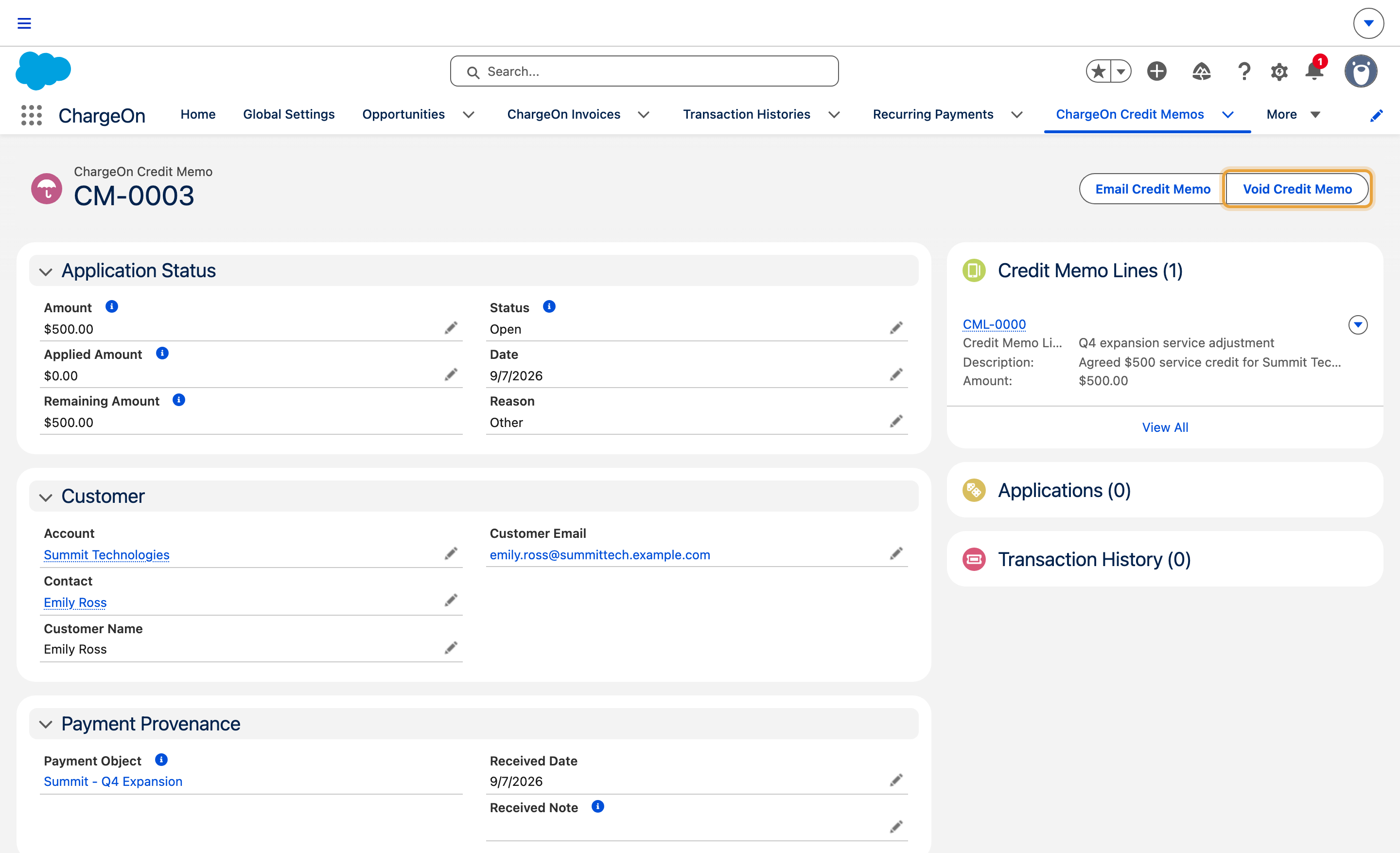
Task: Open actions menu for CML-0000 line
Action: click(x=1358, y=325)
